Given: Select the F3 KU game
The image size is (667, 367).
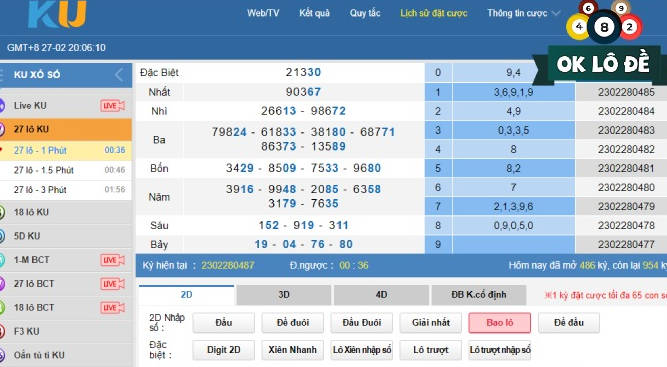Looking at the screenshot, I should pos(66,331).
